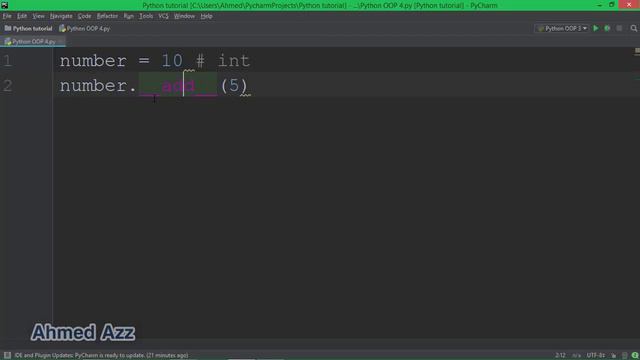
Task: Open Search Everywhere magnifier icon
Action: point(633,28)
